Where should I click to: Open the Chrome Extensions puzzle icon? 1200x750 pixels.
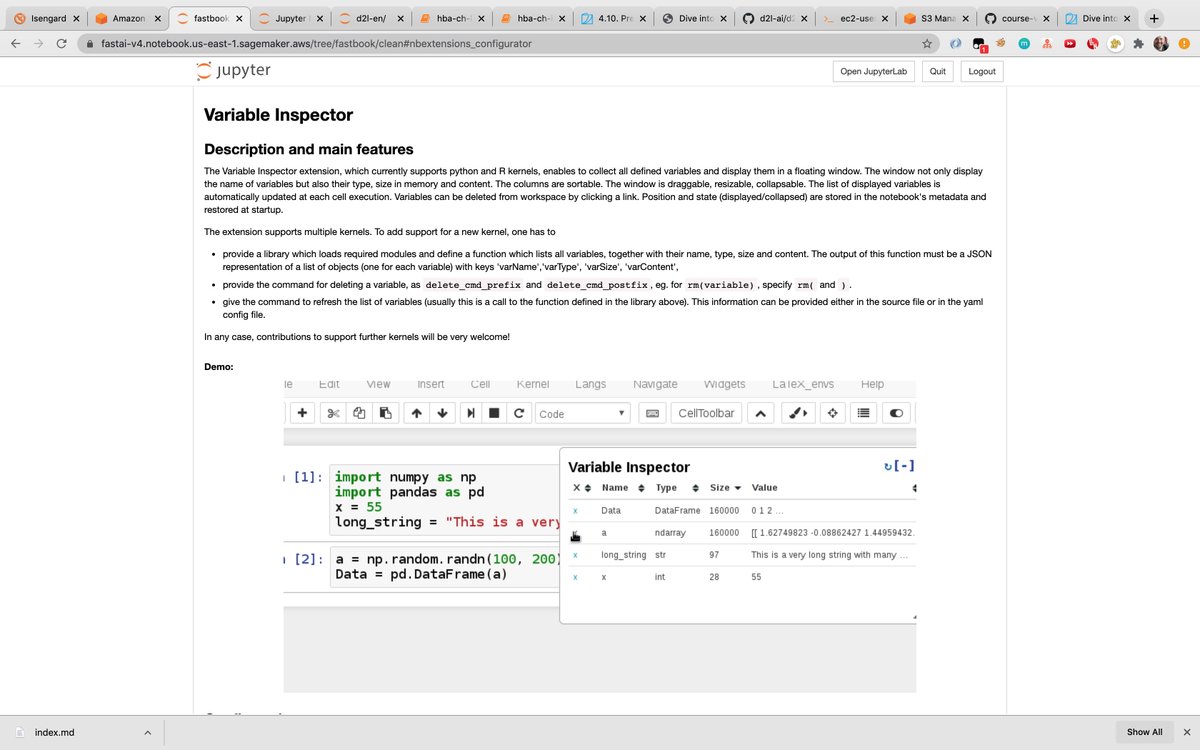click(1138, 43)
